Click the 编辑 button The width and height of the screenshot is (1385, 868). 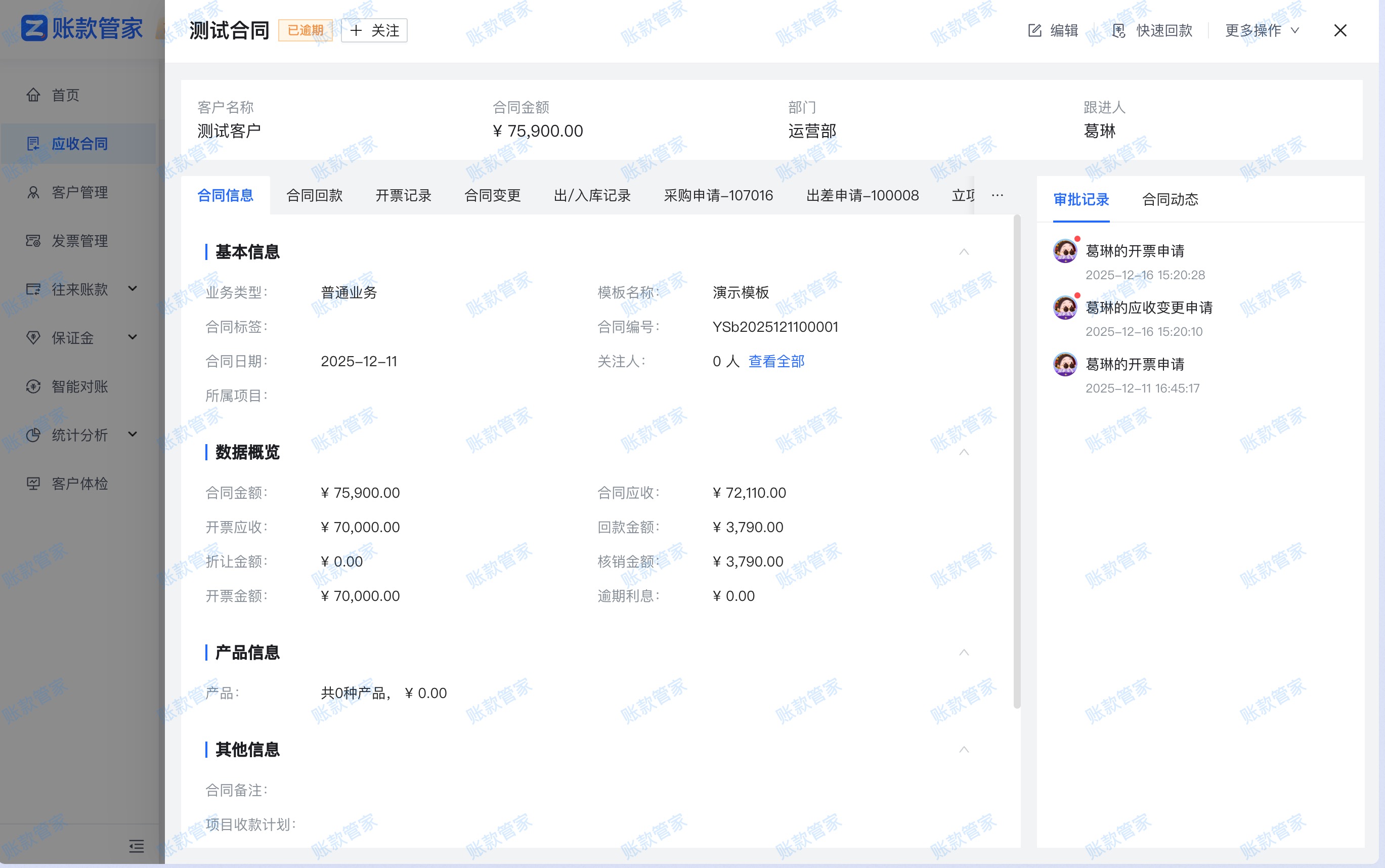[x=1053, y=30]
